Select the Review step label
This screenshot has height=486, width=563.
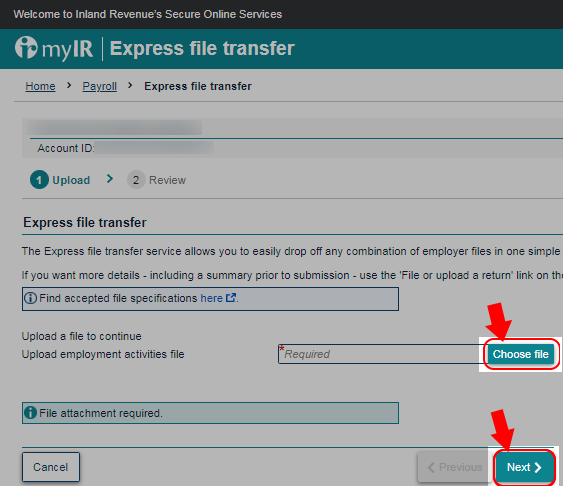coord(167,180)
